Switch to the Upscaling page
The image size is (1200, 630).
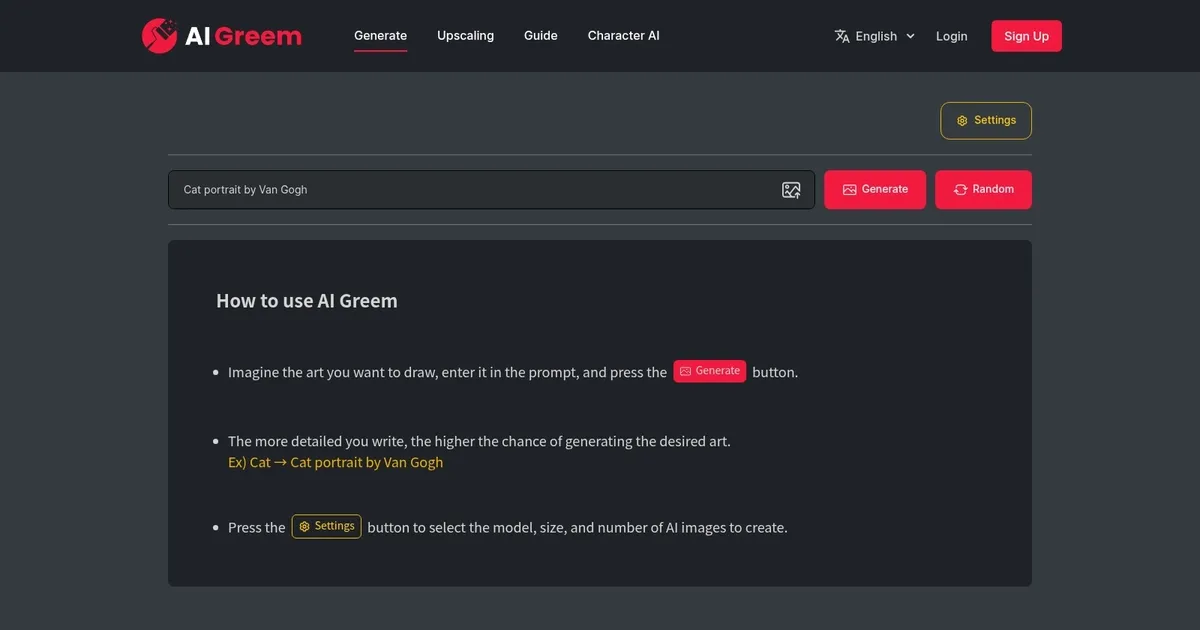click(x=465, y=36)
